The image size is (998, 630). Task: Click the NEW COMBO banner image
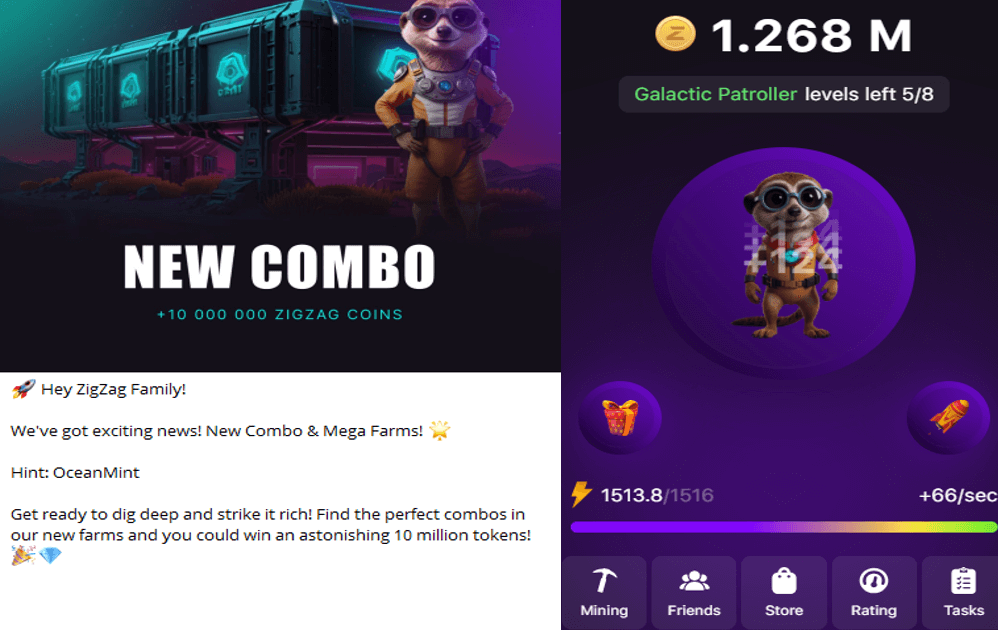[x=280, y=186]
